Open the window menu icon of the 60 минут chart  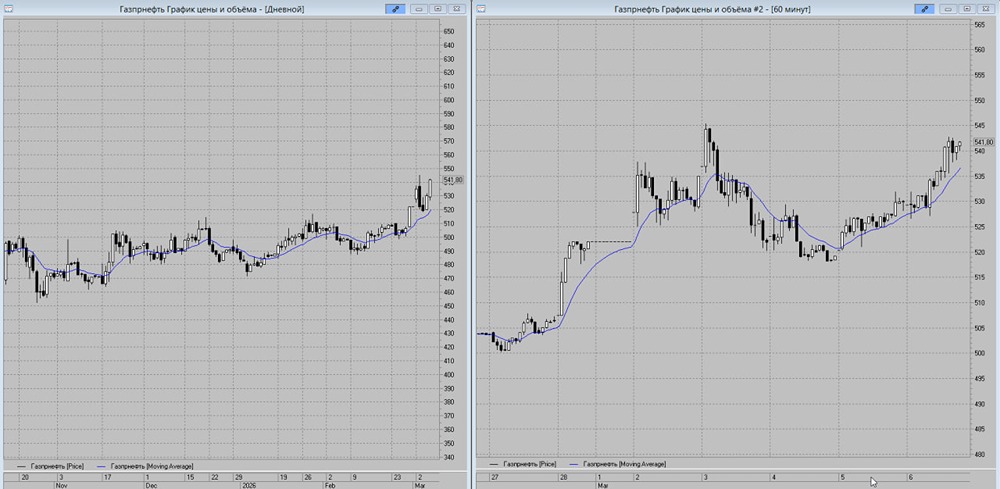point(482,9)
